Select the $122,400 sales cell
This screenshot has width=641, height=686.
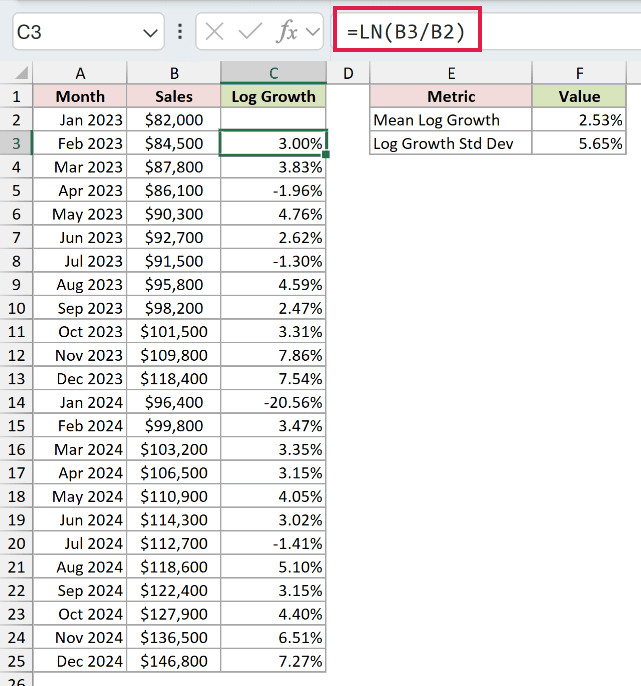174,590
